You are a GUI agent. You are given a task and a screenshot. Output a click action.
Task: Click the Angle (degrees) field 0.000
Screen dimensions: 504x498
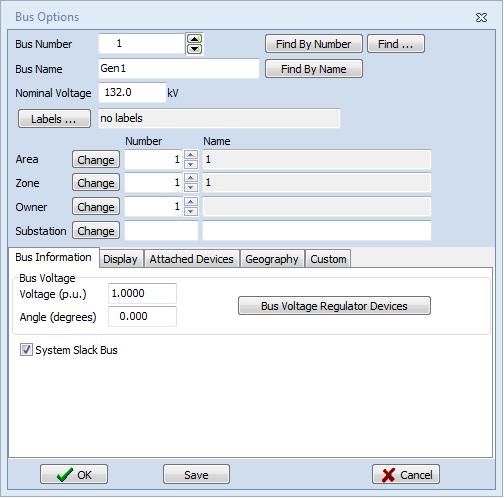coord(142,316)
